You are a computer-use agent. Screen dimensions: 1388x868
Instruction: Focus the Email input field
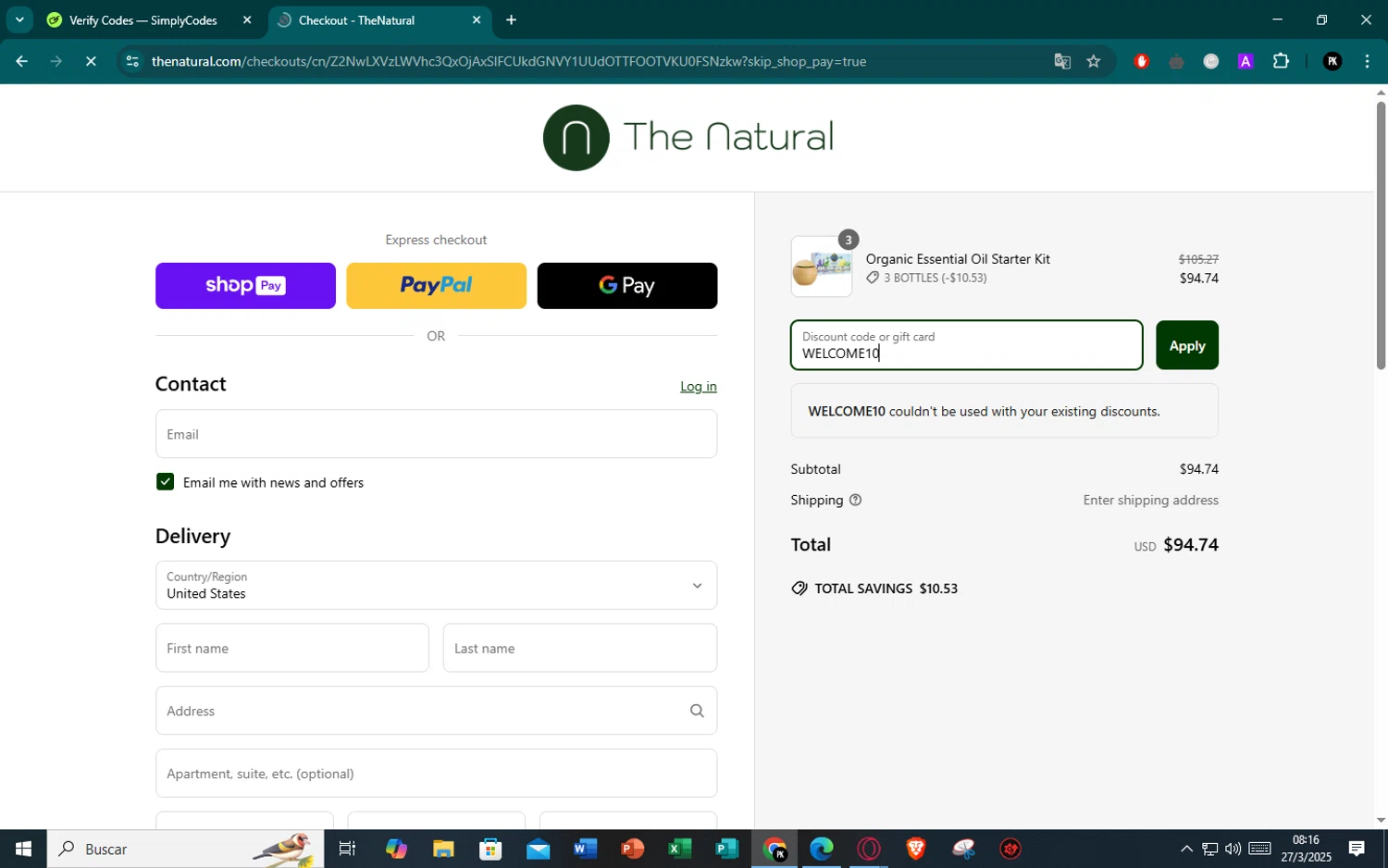(436, 434)
